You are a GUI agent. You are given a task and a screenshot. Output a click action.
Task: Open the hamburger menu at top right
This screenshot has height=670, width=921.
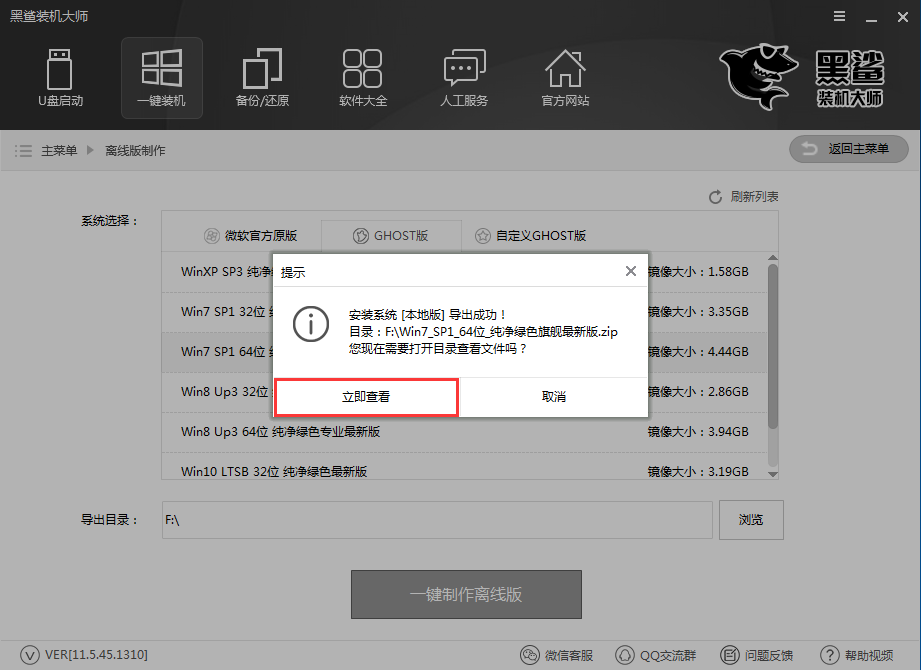point(838,16)
